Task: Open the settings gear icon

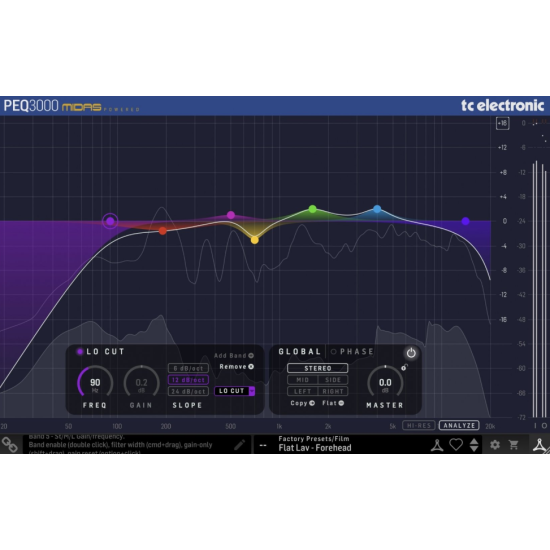Action: [495, 445]
